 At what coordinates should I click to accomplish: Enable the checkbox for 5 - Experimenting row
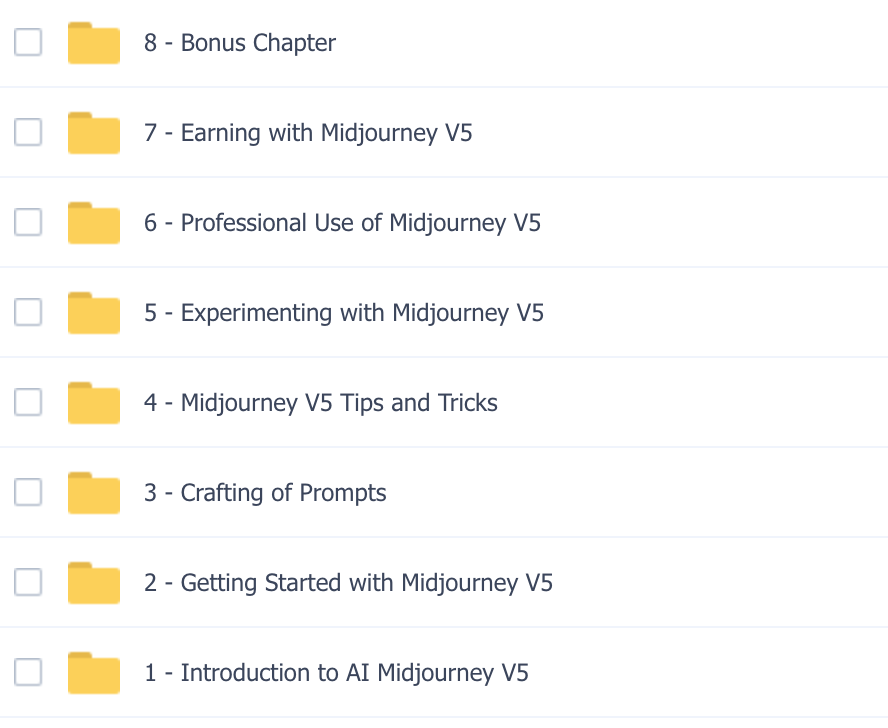(28, 312)
